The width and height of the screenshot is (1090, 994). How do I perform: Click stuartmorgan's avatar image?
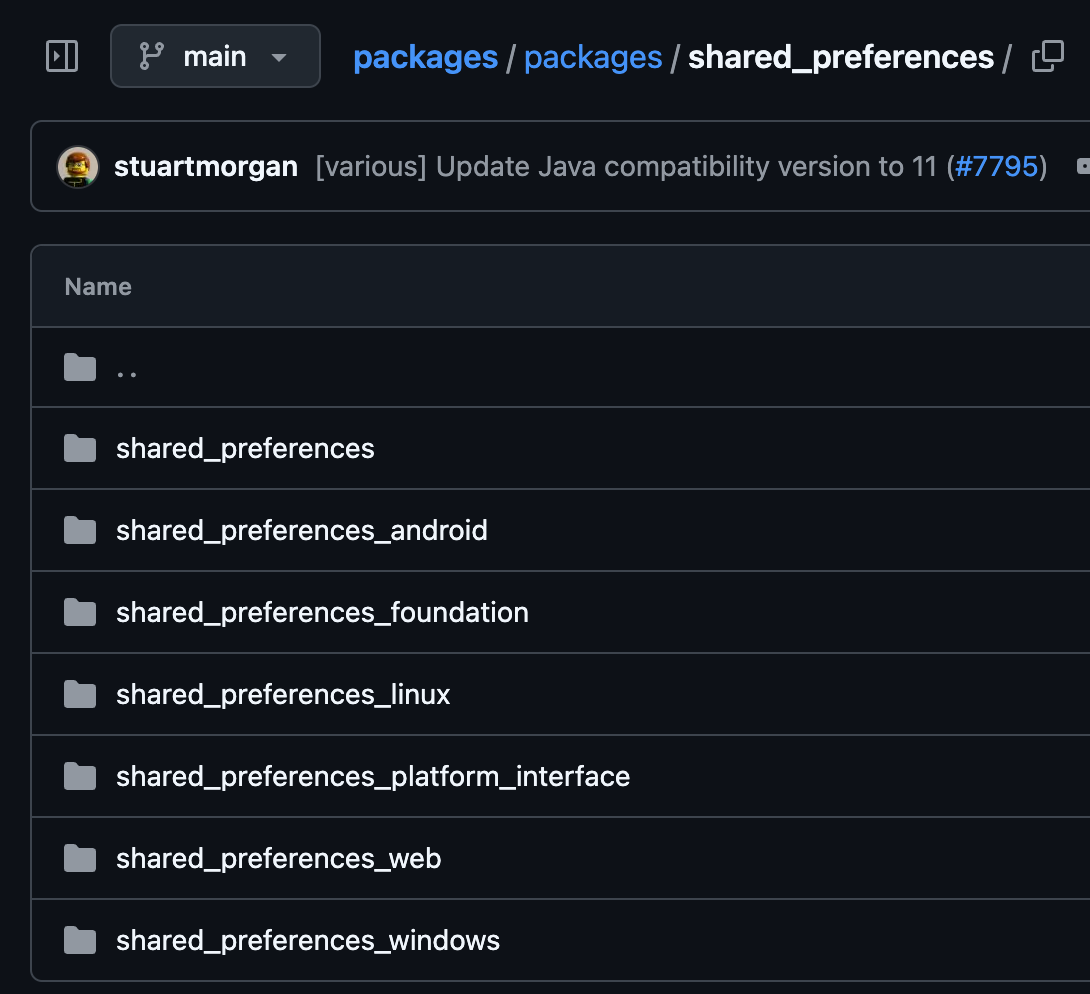(x=78, y=167)
